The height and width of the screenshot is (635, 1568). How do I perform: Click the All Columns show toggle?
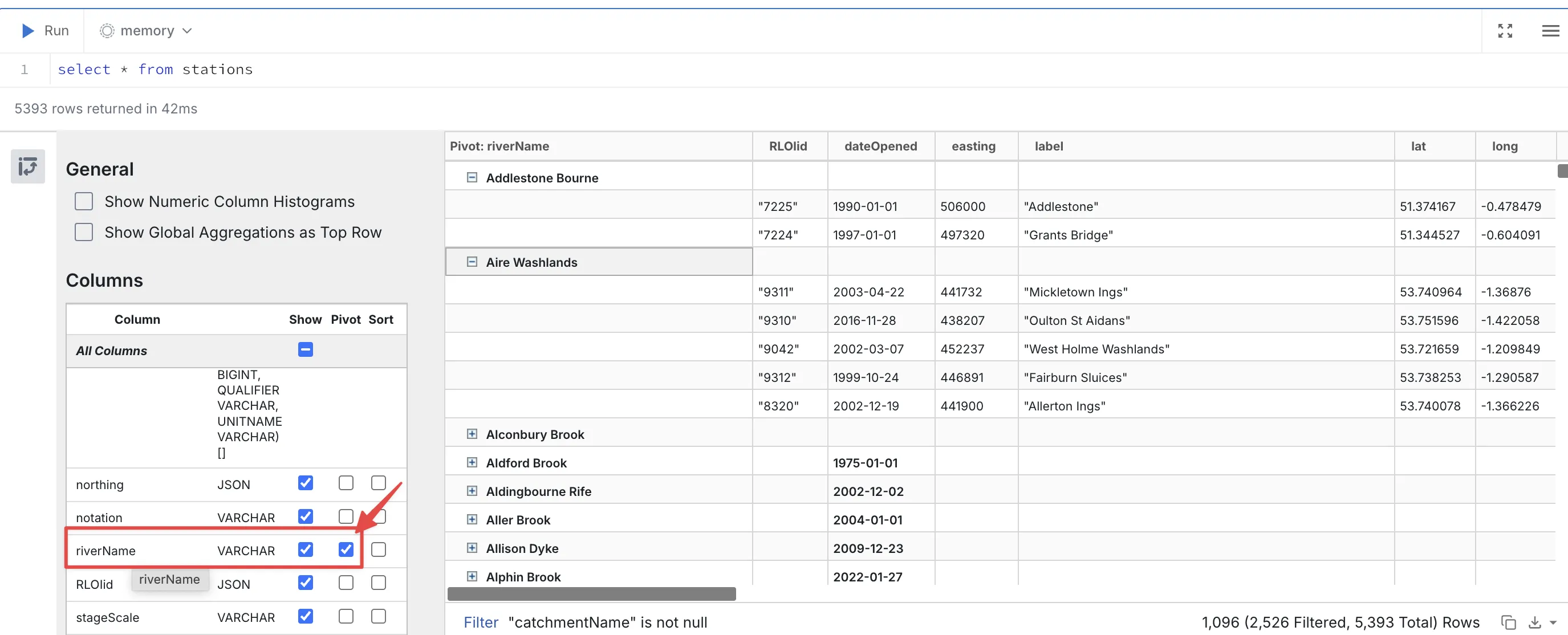click(x=306, y=349)
